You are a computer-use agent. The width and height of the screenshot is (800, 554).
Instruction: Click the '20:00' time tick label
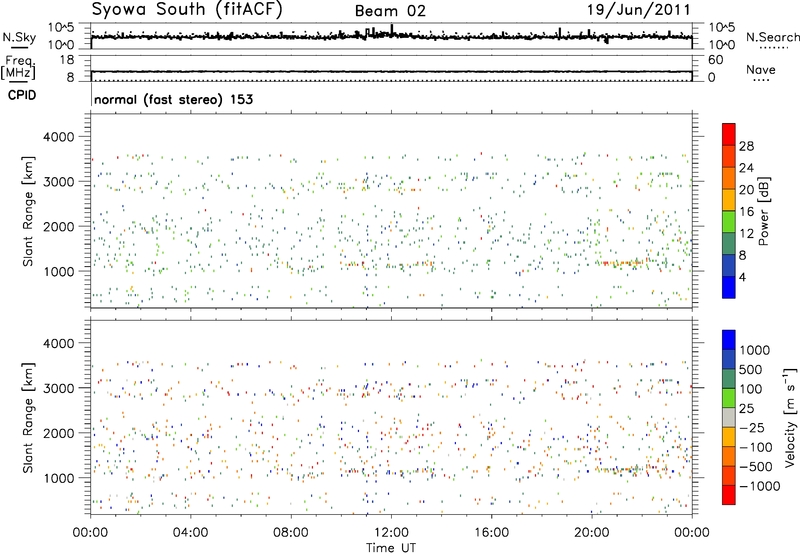[x=591, y=533]
